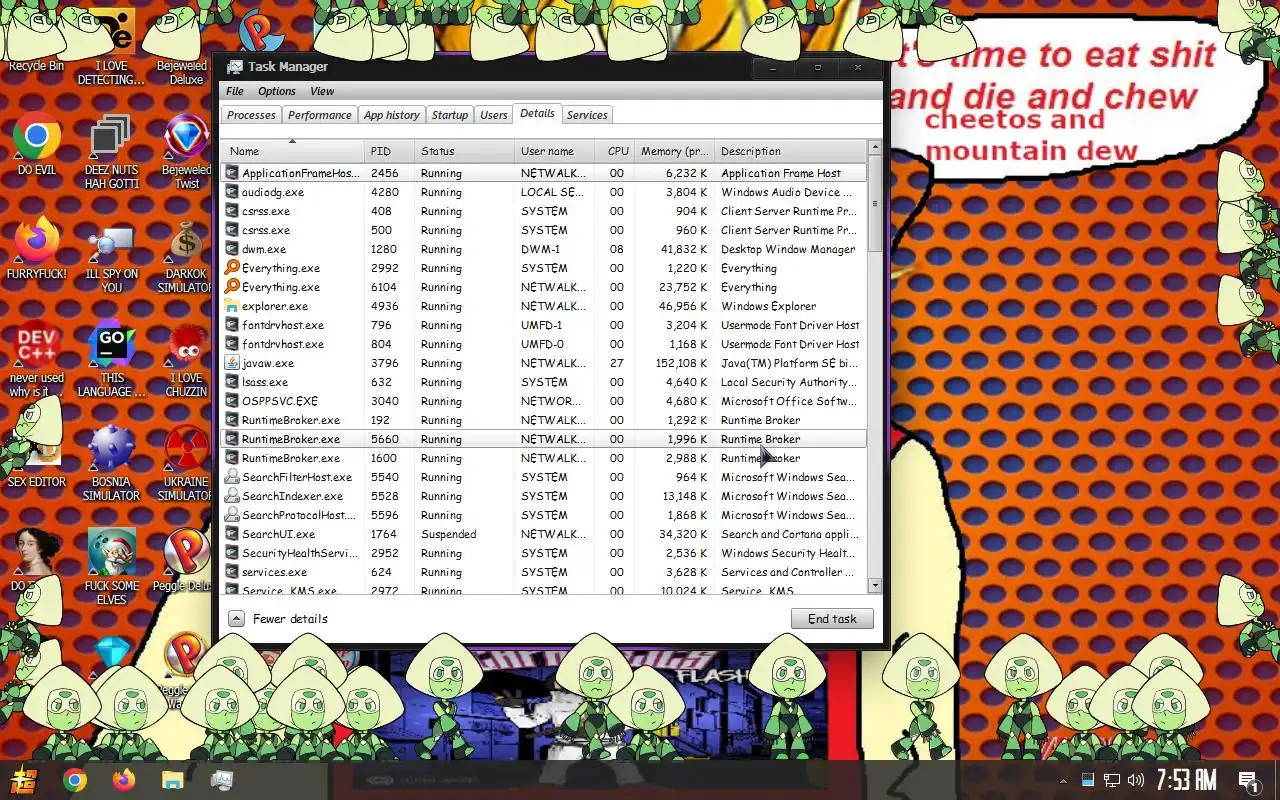The width and height of the screenshot is (1280, 800).
Task: Select the audiodg.exe process row
Action: [x=543, y=192]
